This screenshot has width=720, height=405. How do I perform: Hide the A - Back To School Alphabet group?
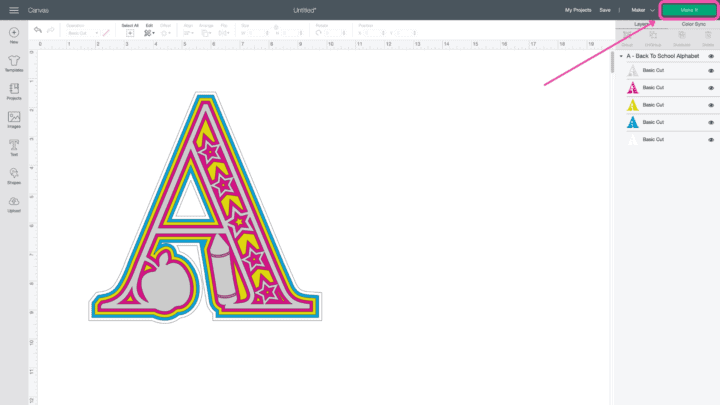(x=711, y=56)
